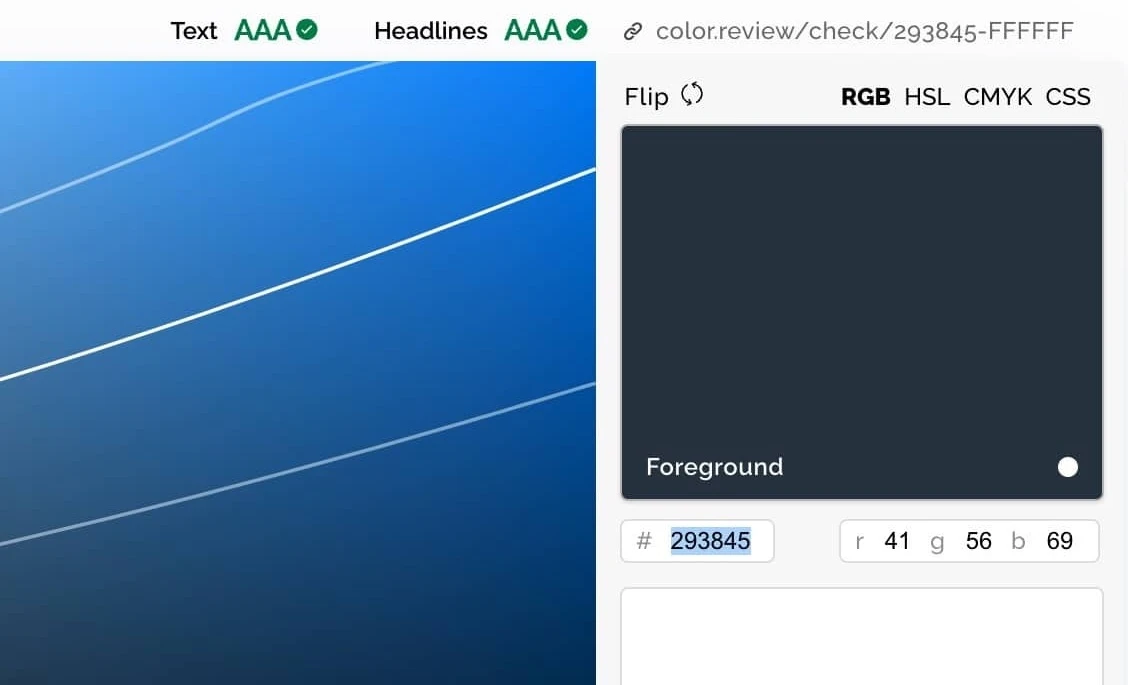The width and height of the screenshot is (1128, 685).
Task: Click the chain link icon beside the URL
Action: (632, 31)
